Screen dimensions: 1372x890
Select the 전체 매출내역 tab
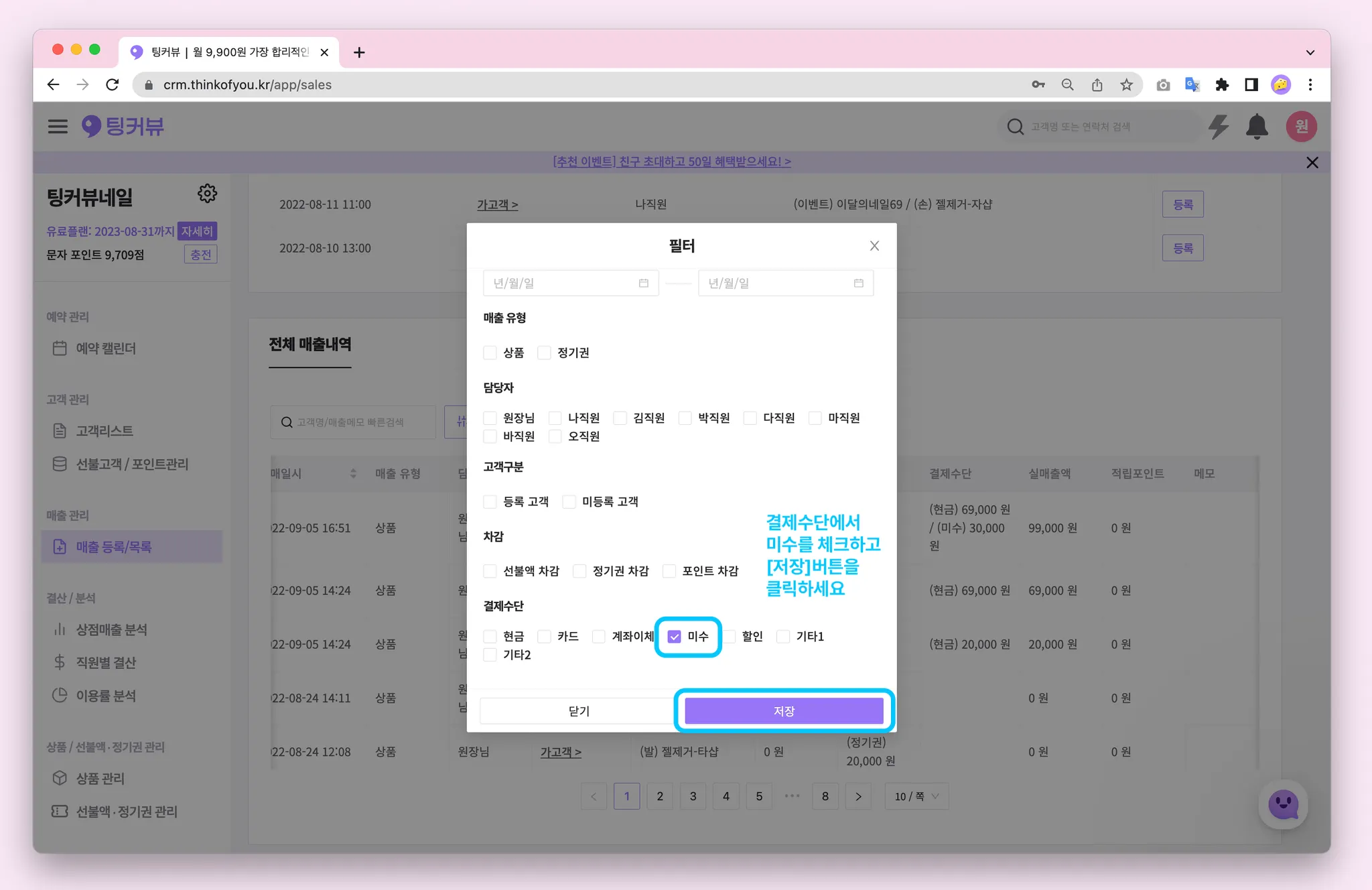[310, 344]
